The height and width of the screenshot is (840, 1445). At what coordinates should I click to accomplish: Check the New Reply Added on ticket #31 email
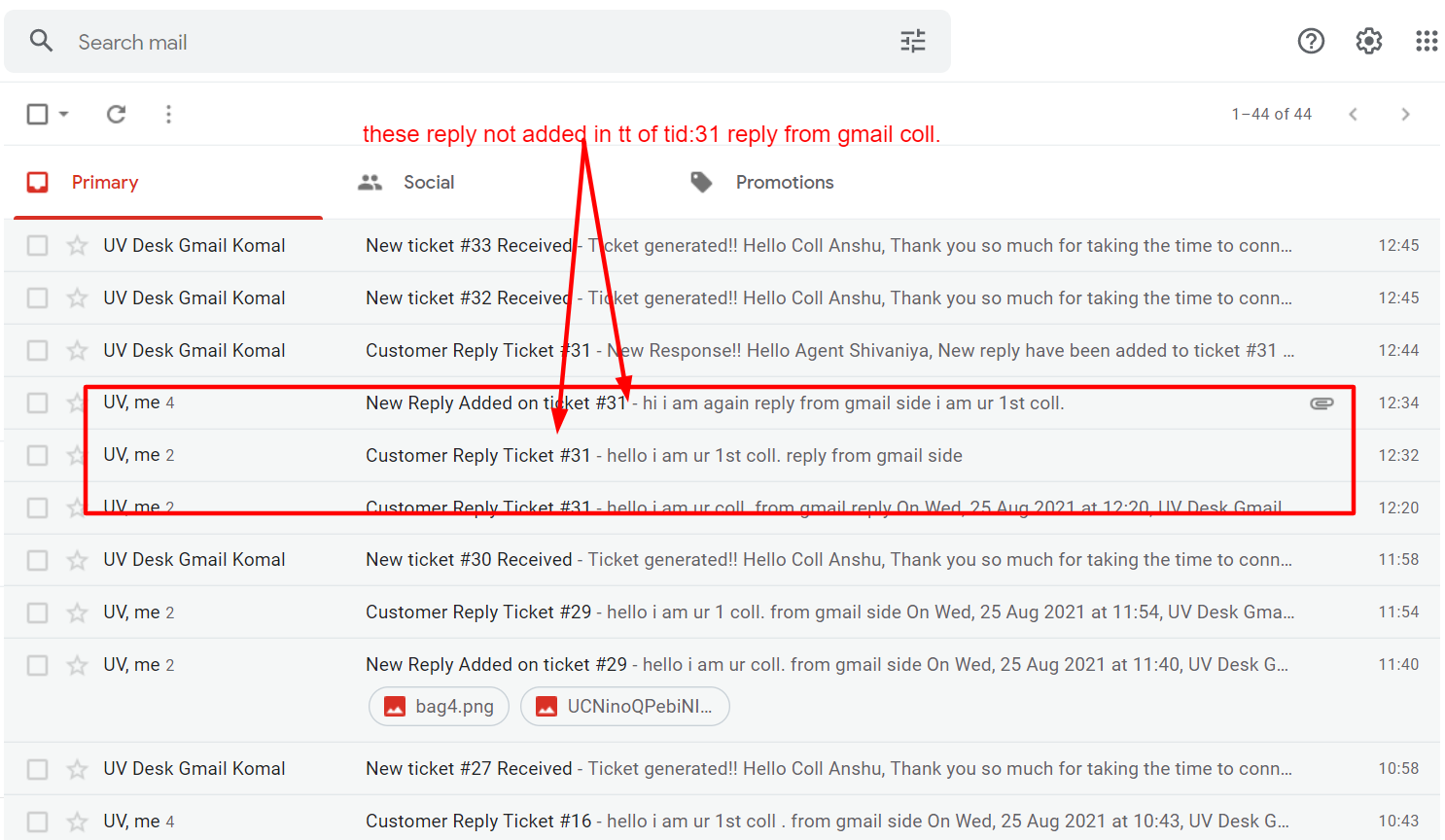37,402
